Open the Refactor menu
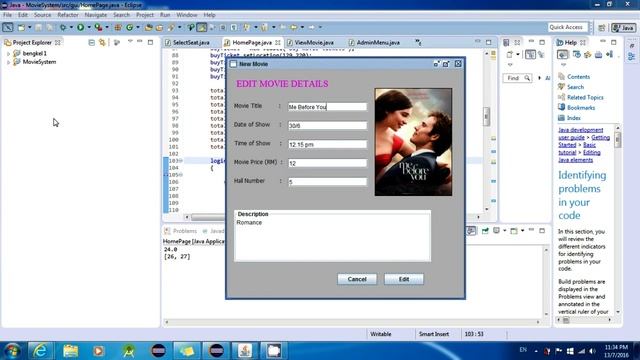This screenshot has width=640, height=360. (x=68, y=15)
